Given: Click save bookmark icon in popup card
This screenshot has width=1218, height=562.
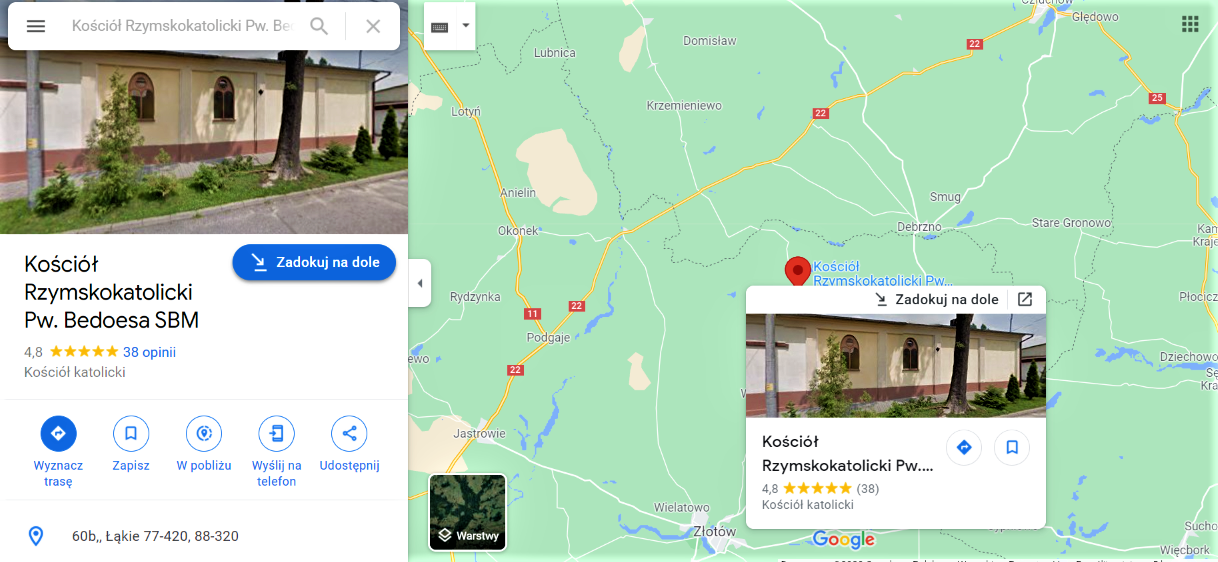Looking at the screenshot, I should point(1012,447).
